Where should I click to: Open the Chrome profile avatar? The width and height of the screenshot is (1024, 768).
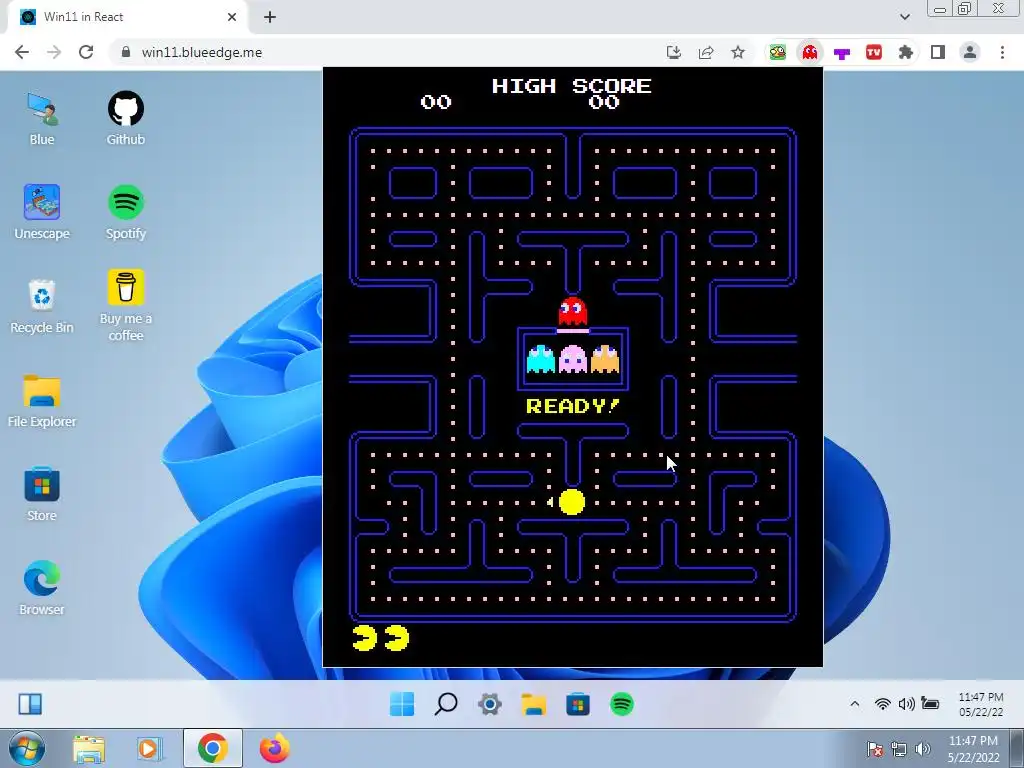(x=970, y=52)
